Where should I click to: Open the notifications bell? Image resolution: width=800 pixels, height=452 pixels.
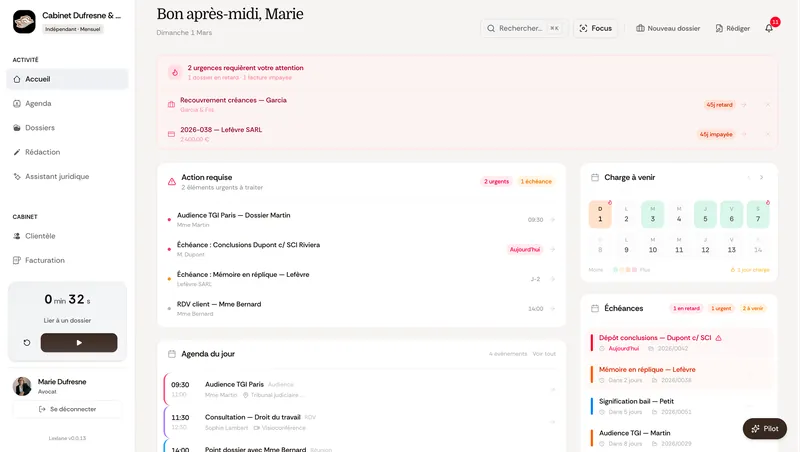pyautogui.click(x=769, y=28)
